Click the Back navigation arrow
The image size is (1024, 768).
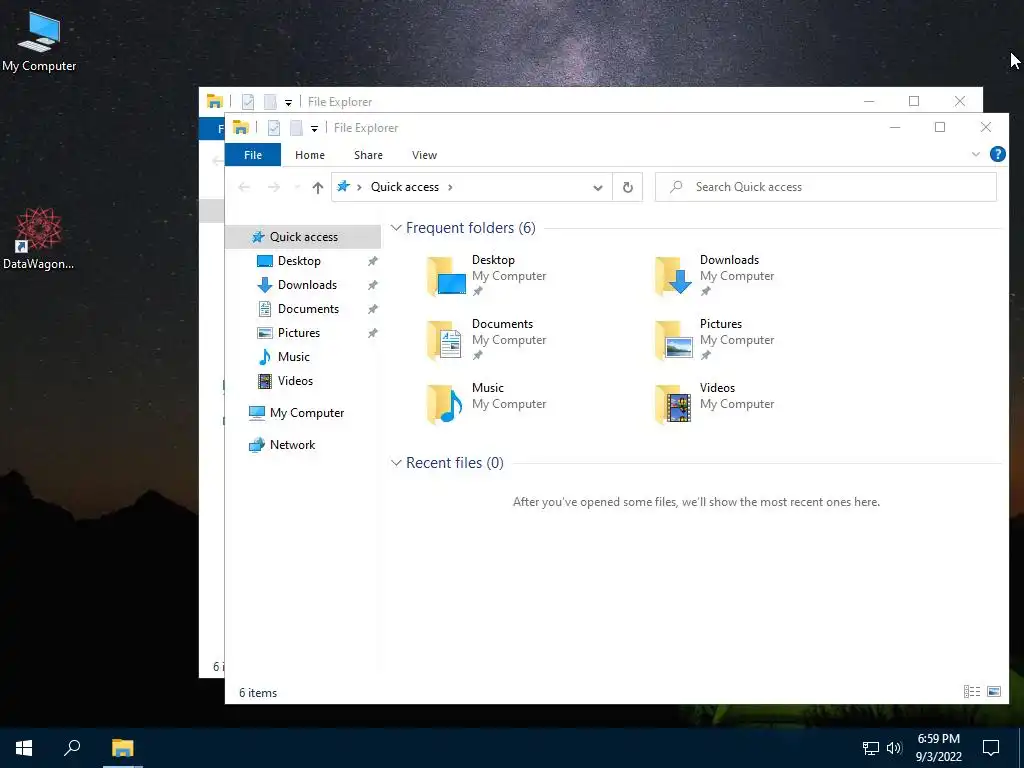pos(244,187)
